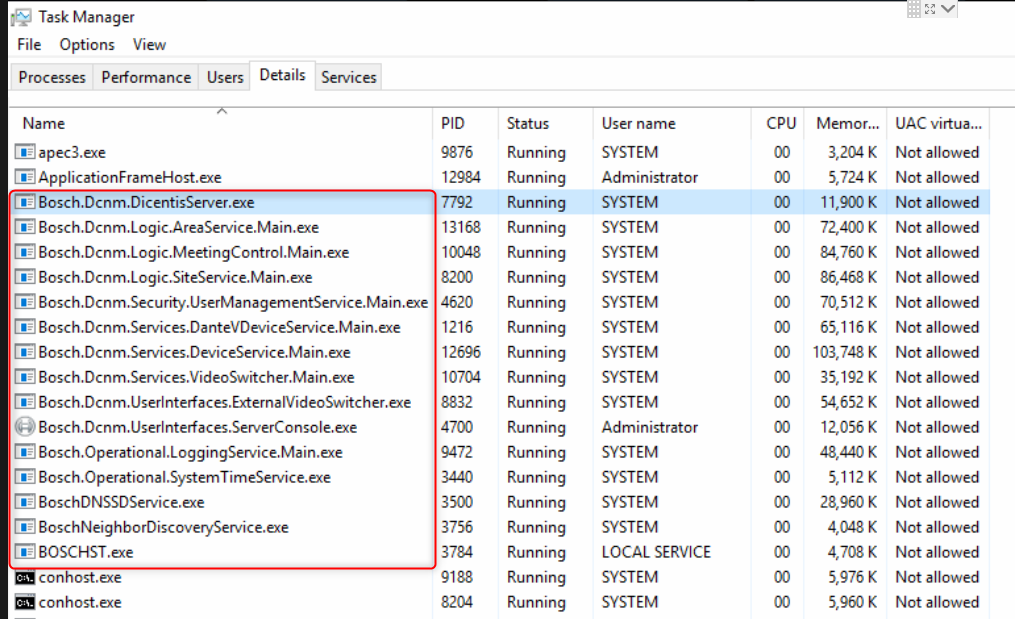1015x619 pixels.
Task: Select the Bosch.Dcnm.Services.DeviceService.Main.exe row
Action: [194, 352]
